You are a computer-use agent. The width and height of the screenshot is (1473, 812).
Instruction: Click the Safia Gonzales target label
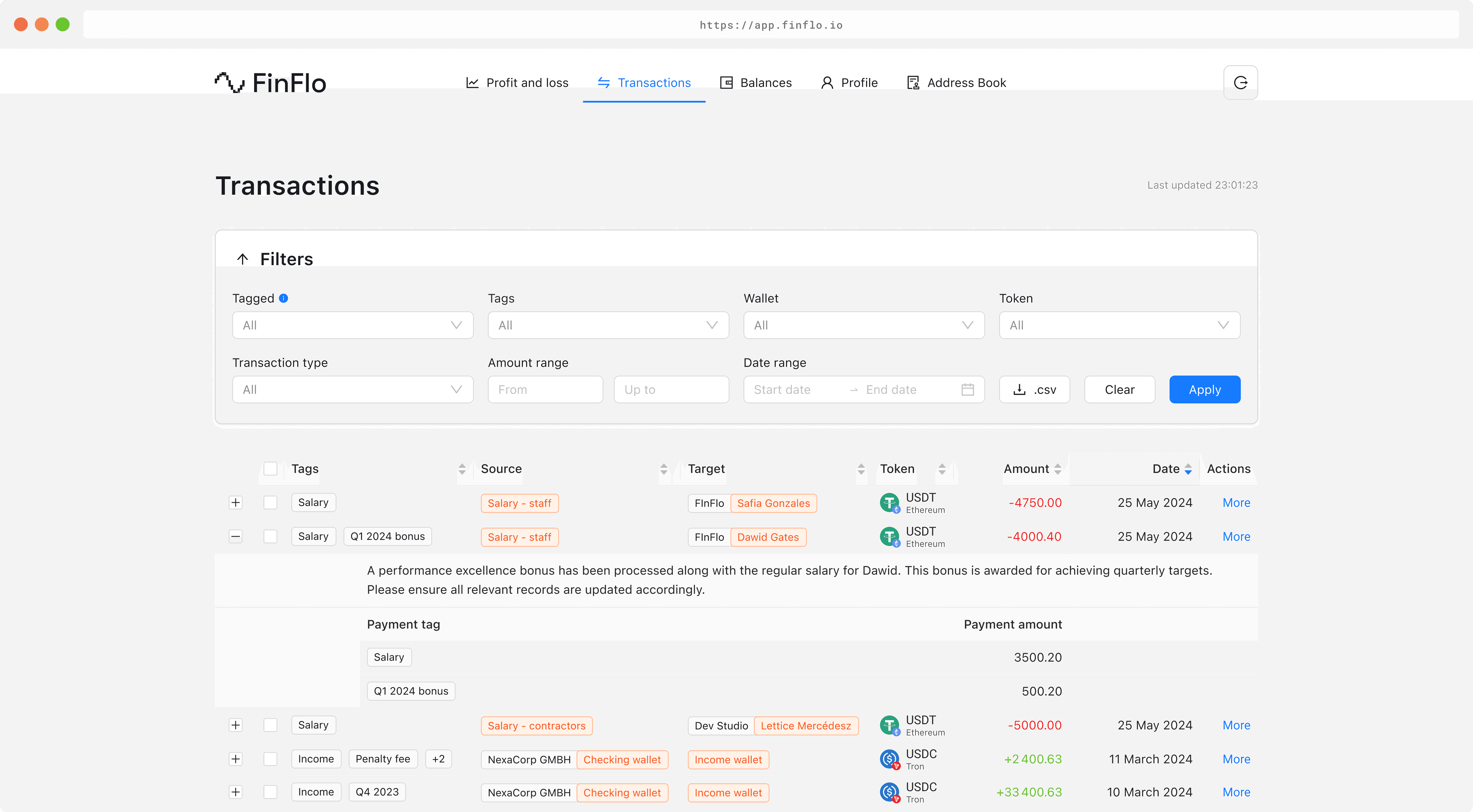click(x=774, y=503)
